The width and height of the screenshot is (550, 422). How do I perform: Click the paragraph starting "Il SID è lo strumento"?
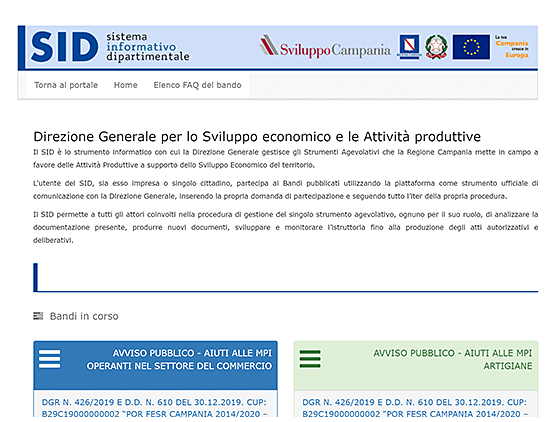coord(286,159)
